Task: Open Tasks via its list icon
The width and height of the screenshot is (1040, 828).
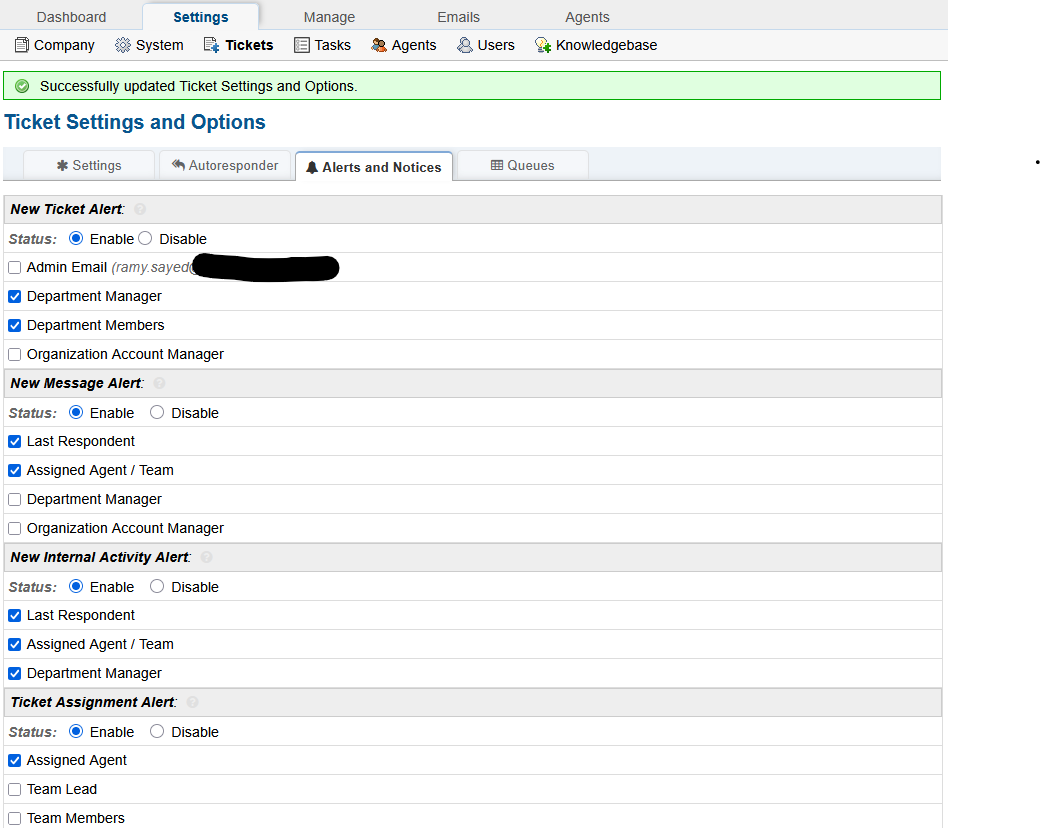Action: tap(302, 45)
